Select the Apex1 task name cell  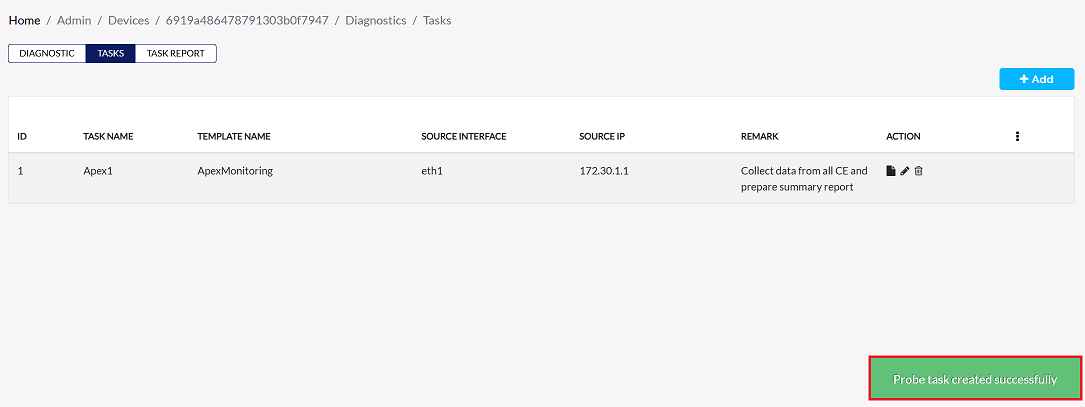click(98, 171)
